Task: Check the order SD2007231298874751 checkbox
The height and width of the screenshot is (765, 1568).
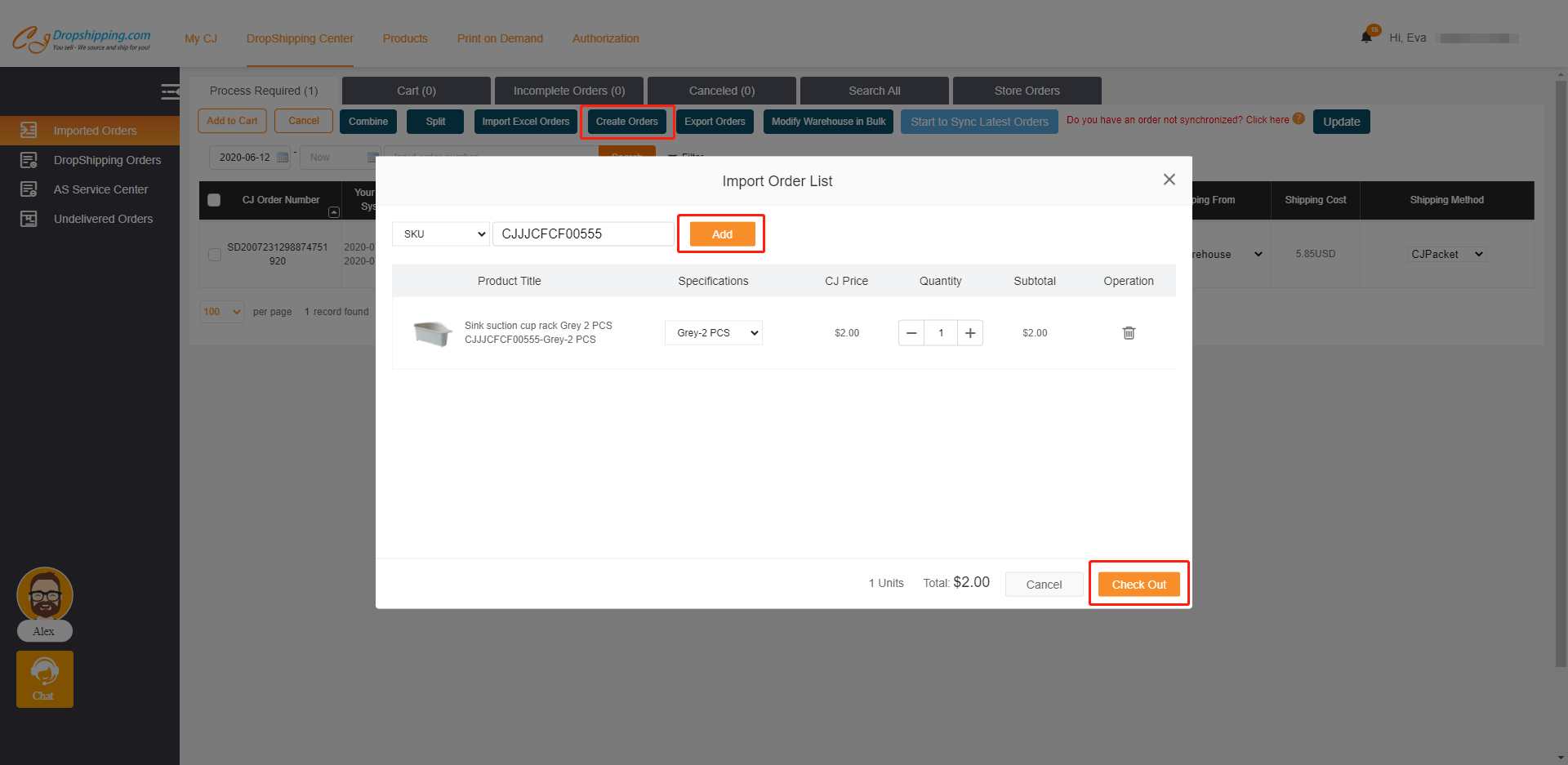Action: tap(215, 255)
